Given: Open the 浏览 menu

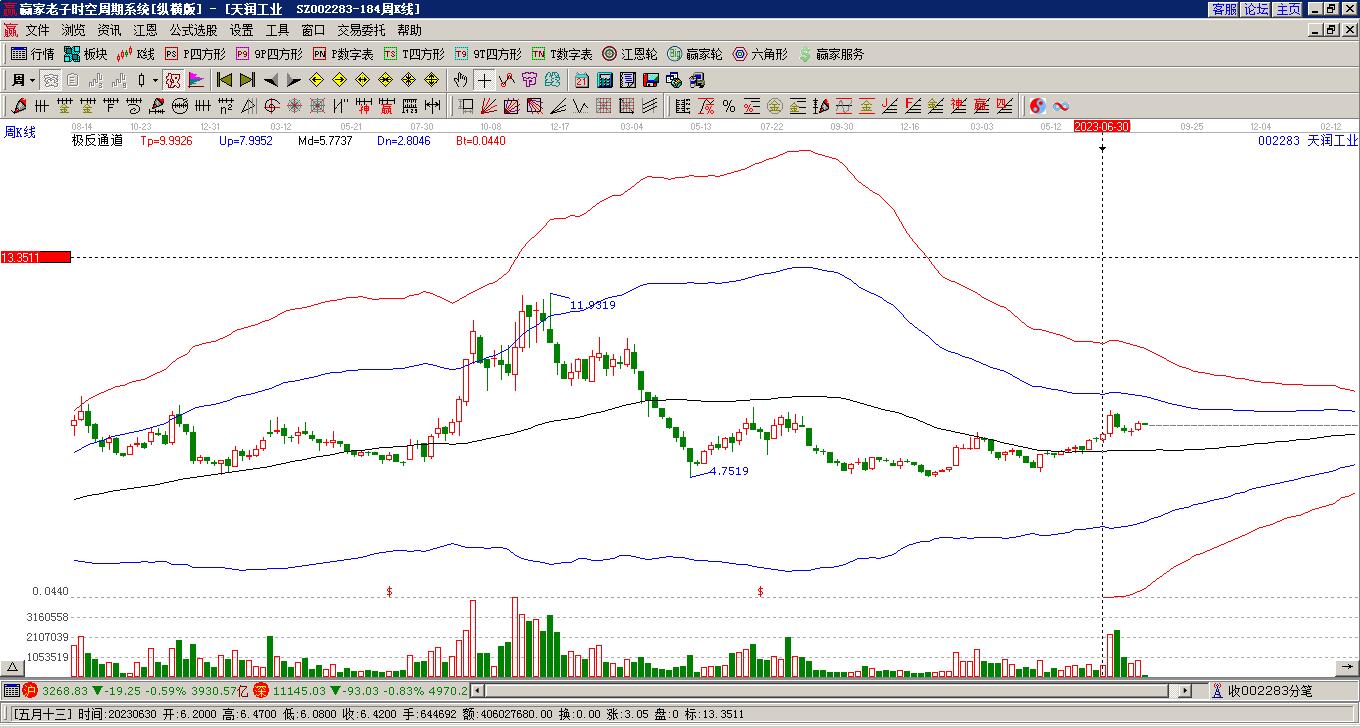Looking at the screenshot, I should click(74, 31).
